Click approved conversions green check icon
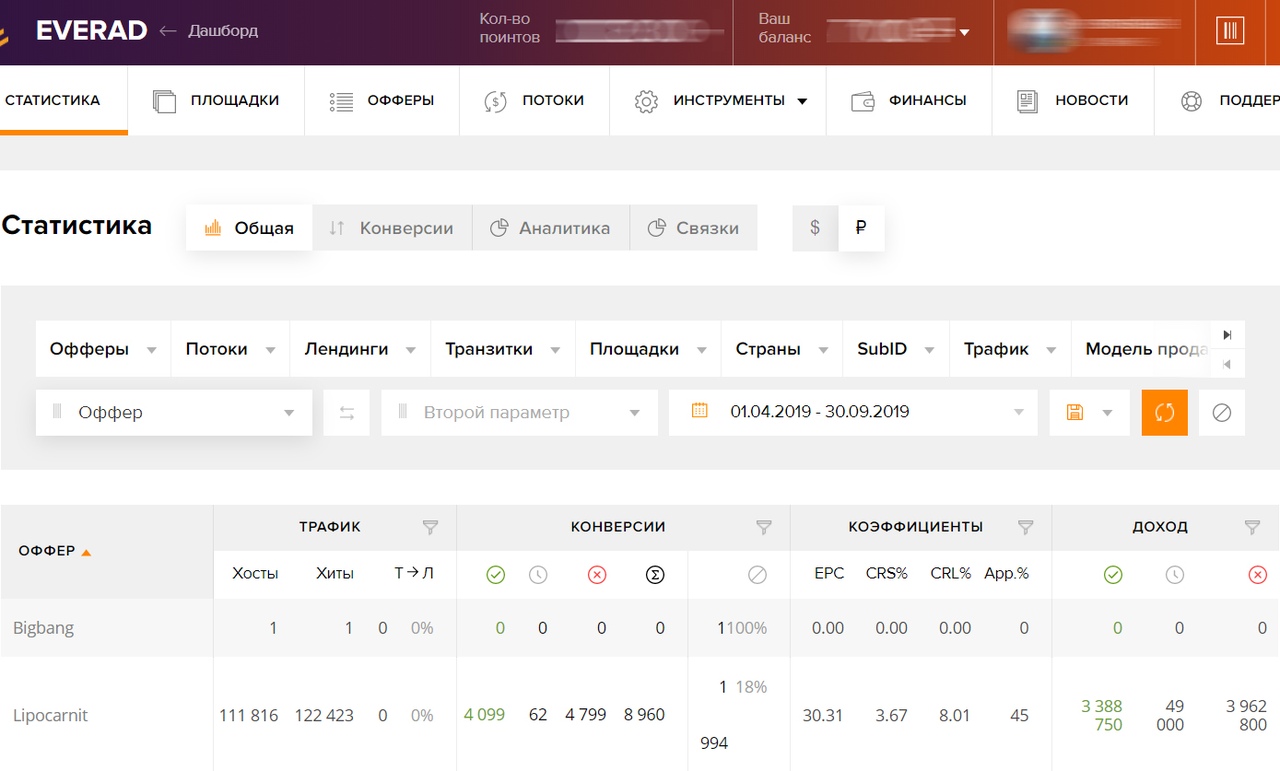Image resolution: width=1280 pixels, height=771 pixels. pyautogui.click(x=495, y=574)
